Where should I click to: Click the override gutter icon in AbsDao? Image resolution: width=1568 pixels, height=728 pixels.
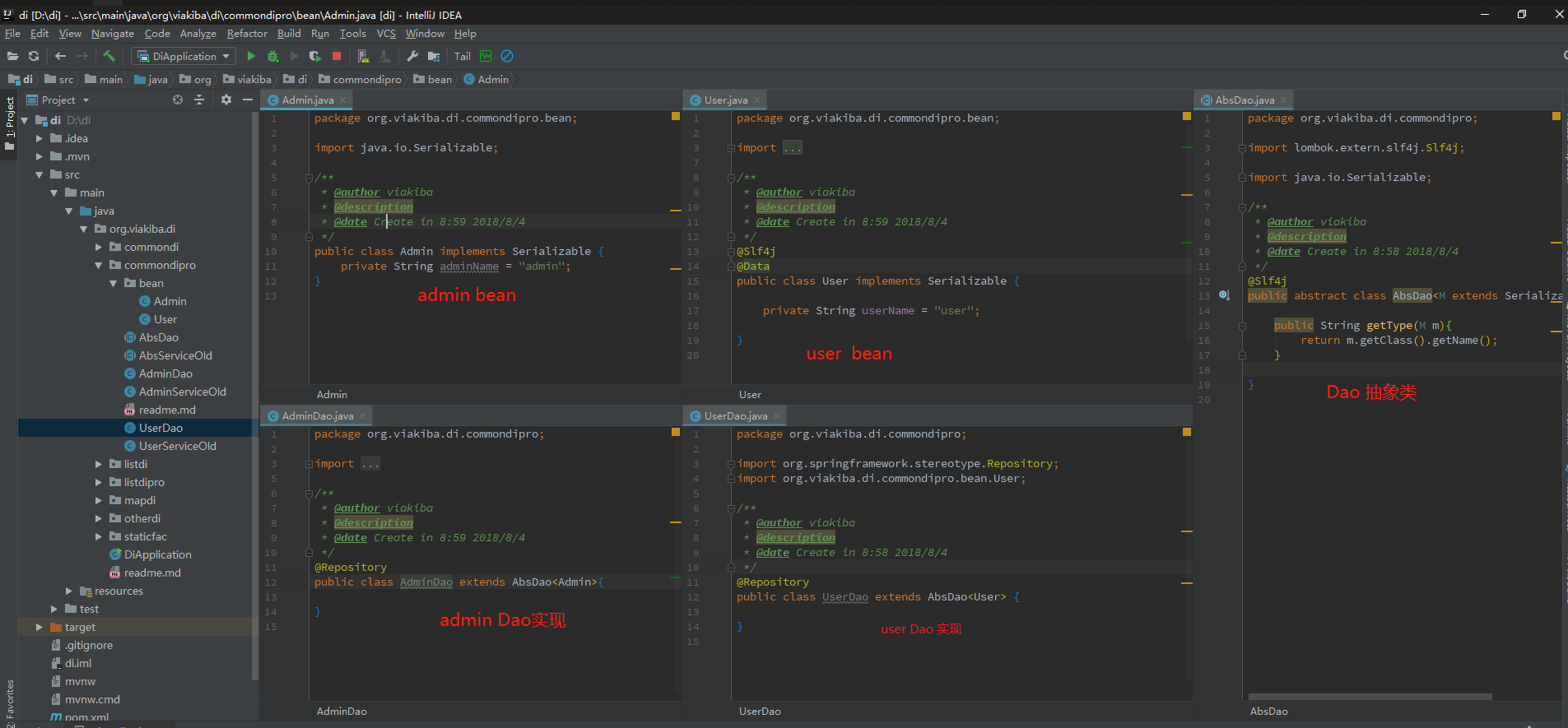pyautogui.click(x=1225, y=295)
